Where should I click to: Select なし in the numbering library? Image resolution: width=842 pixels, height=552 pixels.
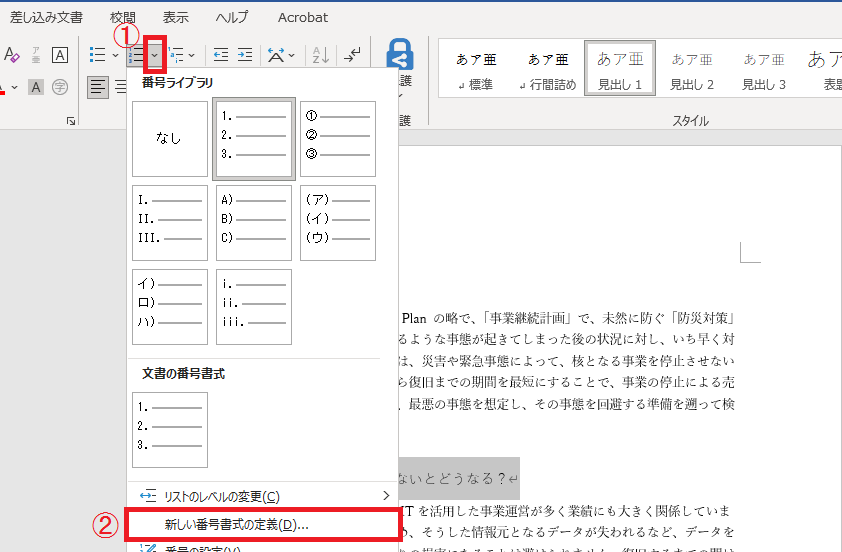170,139
